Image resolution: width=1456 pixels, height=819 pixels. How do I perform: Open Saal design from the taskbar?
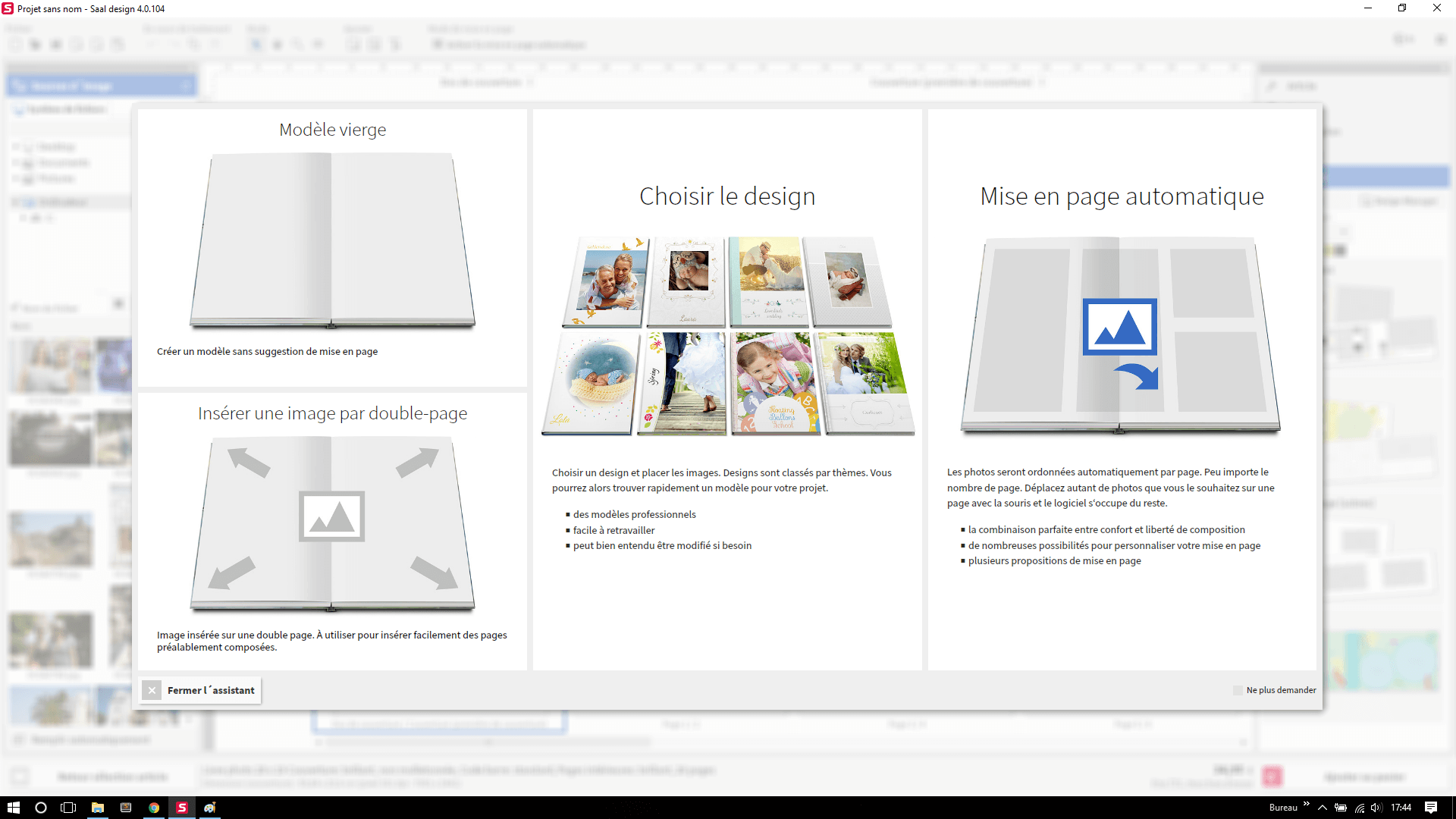tap(182, 808)
